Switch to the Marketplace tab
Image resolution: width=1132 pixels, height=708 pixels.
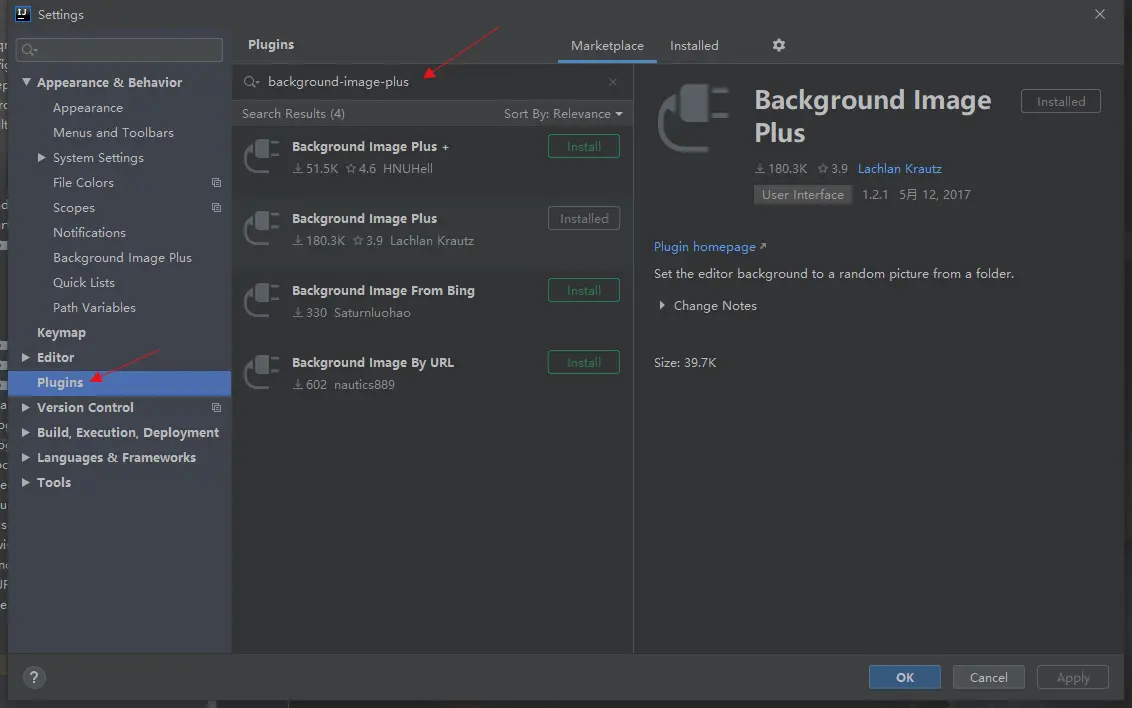click(x=607, y=45)
